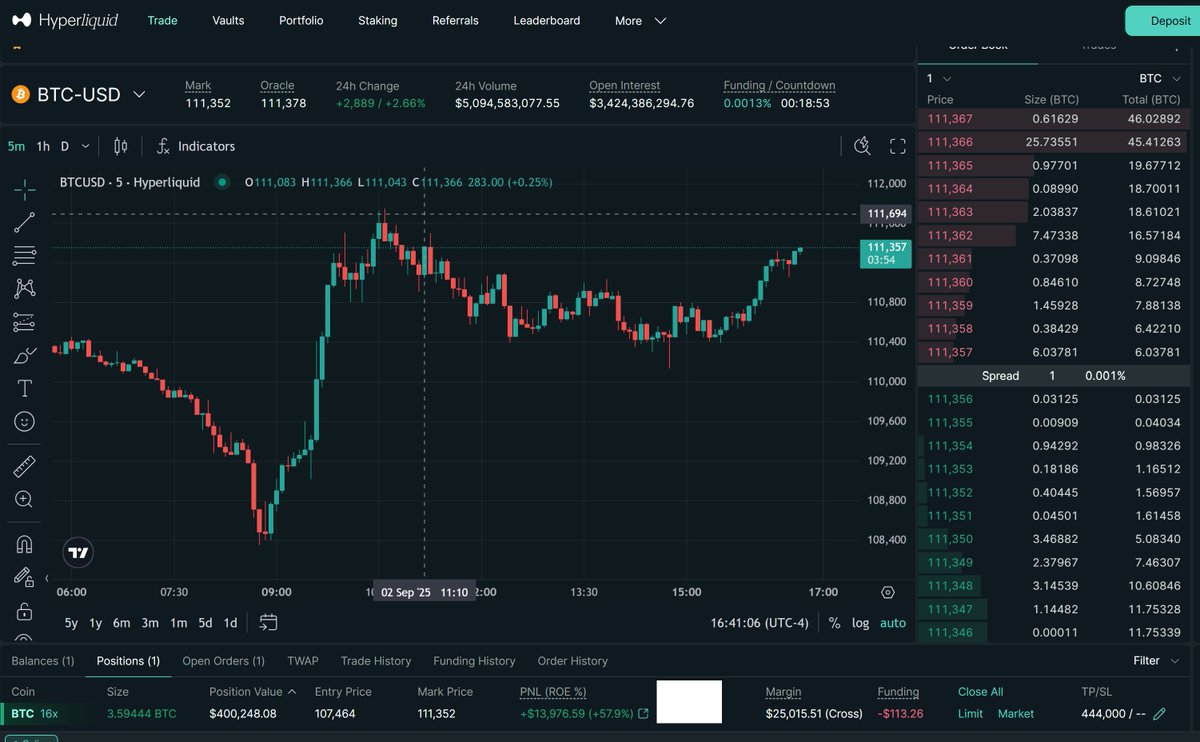
Task: Activate the zoom in tool
Action: click(25, 499)
